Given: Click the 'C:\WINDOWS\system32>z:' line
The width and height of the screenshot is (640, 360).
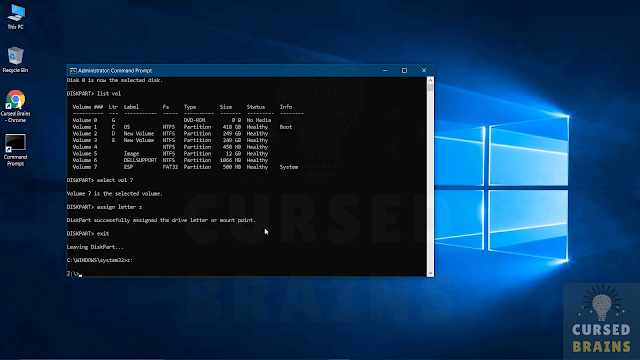Looking at the screenshot, I should [x=100, y=260].
